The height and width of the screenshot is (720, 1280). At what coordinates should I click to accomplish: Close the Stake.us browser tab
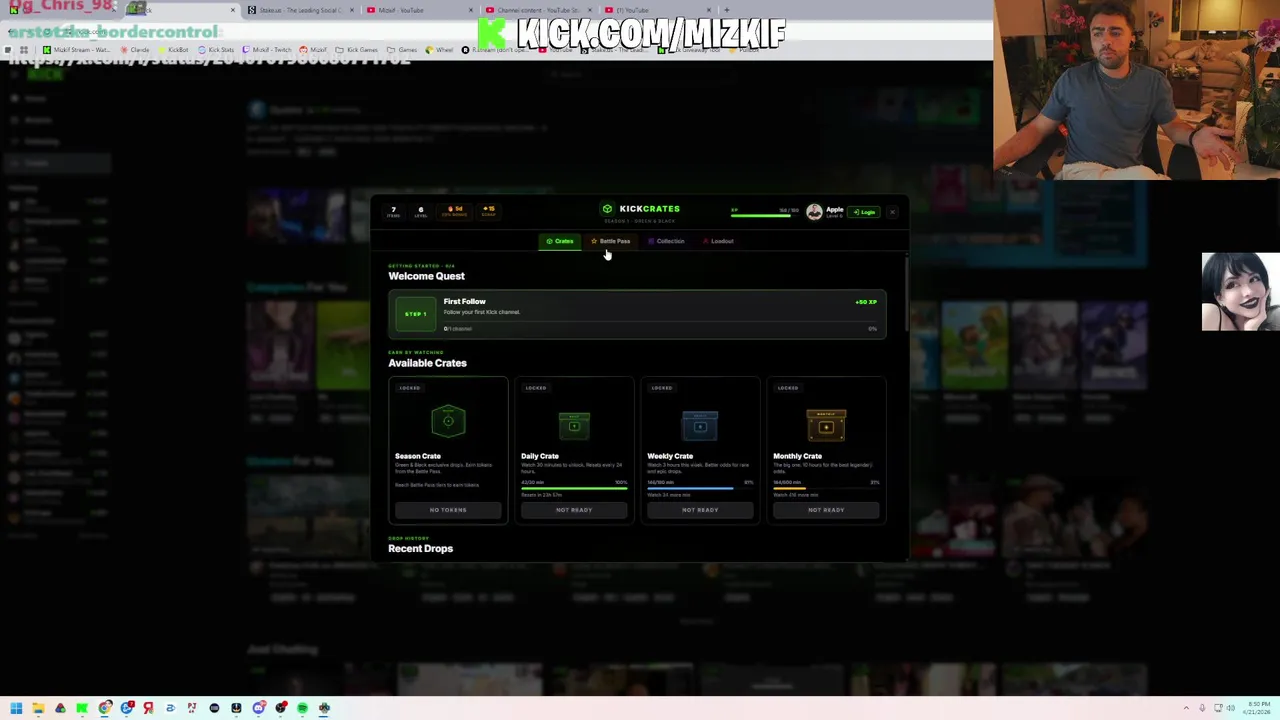click(x=352, y=10)
